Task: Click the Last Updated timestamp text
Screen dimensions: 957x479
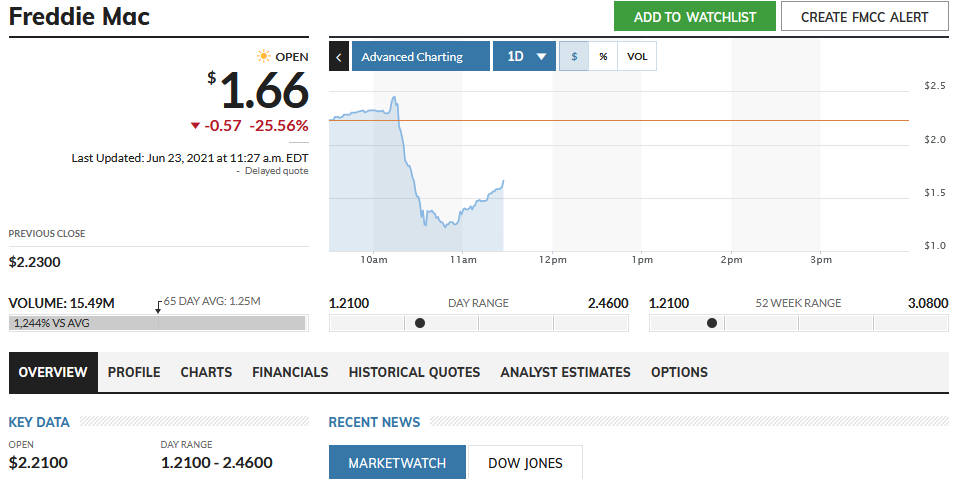Action: click(190, 157)
